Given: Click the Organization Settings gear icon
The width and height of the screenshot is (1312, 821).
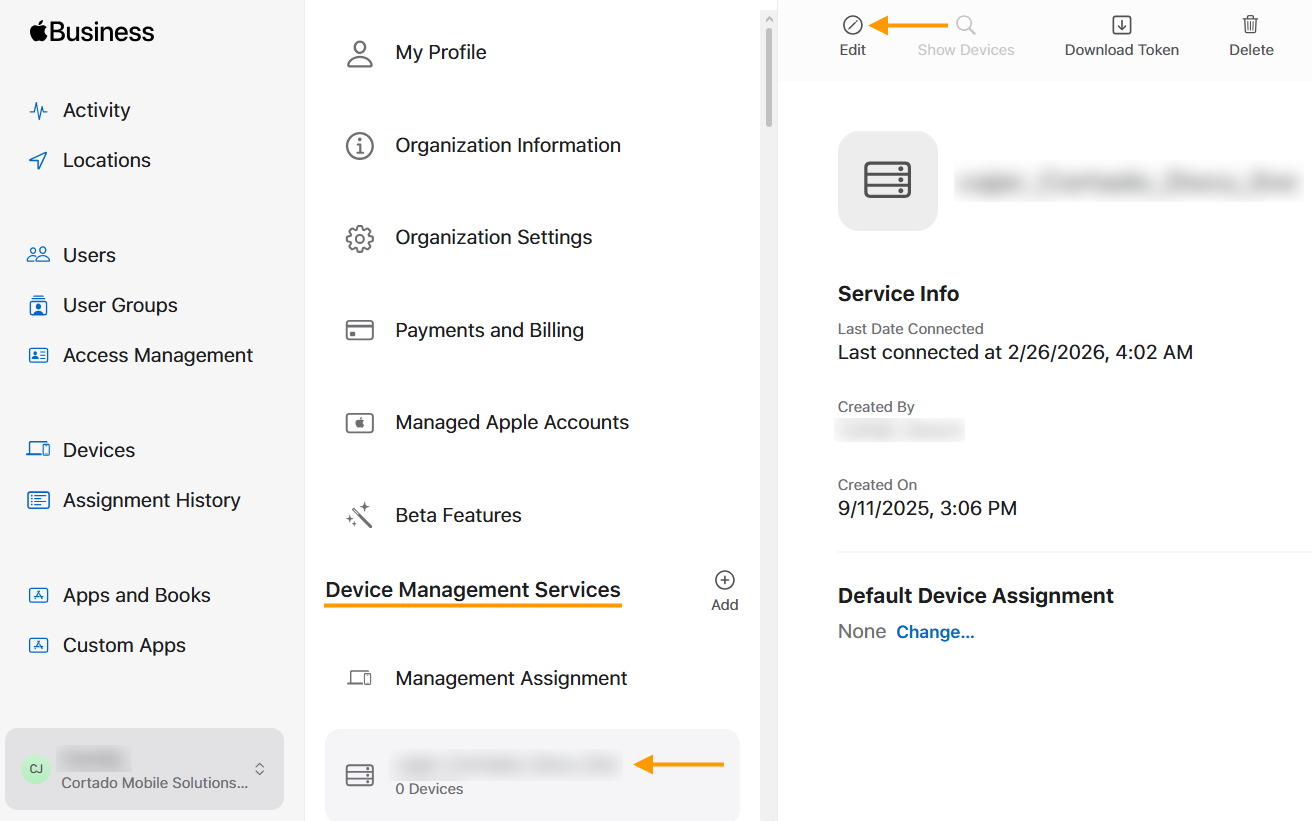Looking at the screenshot, I should (360, 238).
